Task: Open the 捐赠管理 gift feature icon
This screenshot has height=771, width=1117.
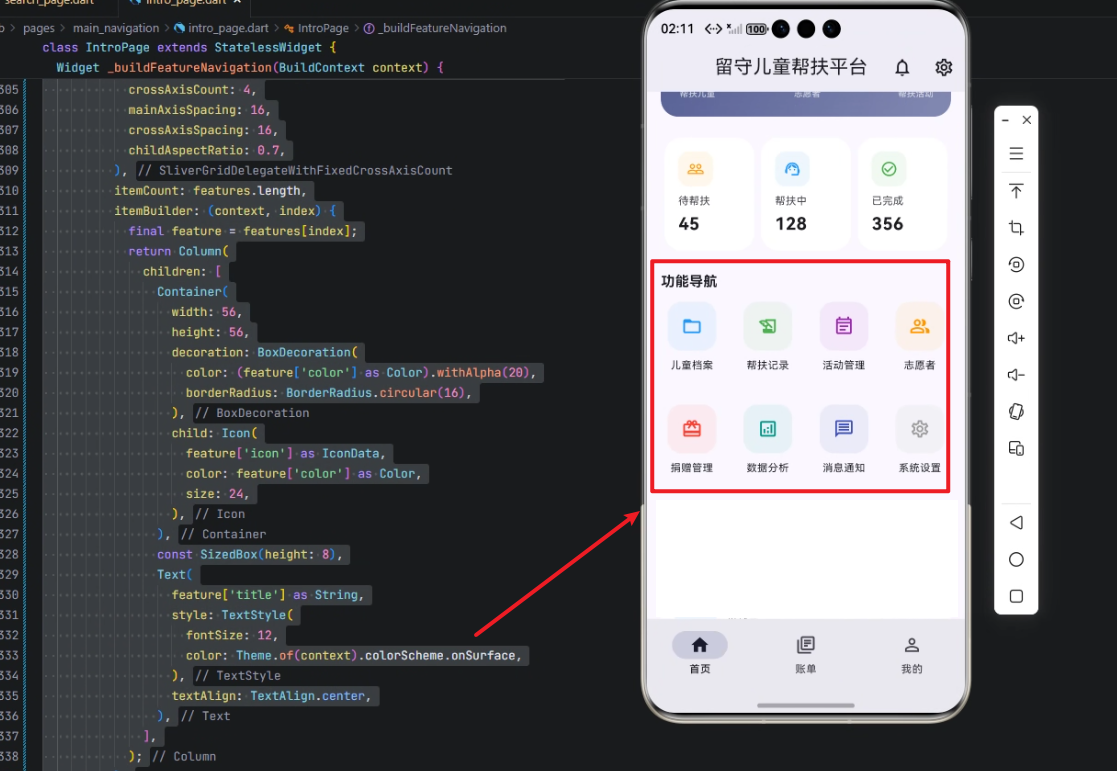Action: pos(692,429)
